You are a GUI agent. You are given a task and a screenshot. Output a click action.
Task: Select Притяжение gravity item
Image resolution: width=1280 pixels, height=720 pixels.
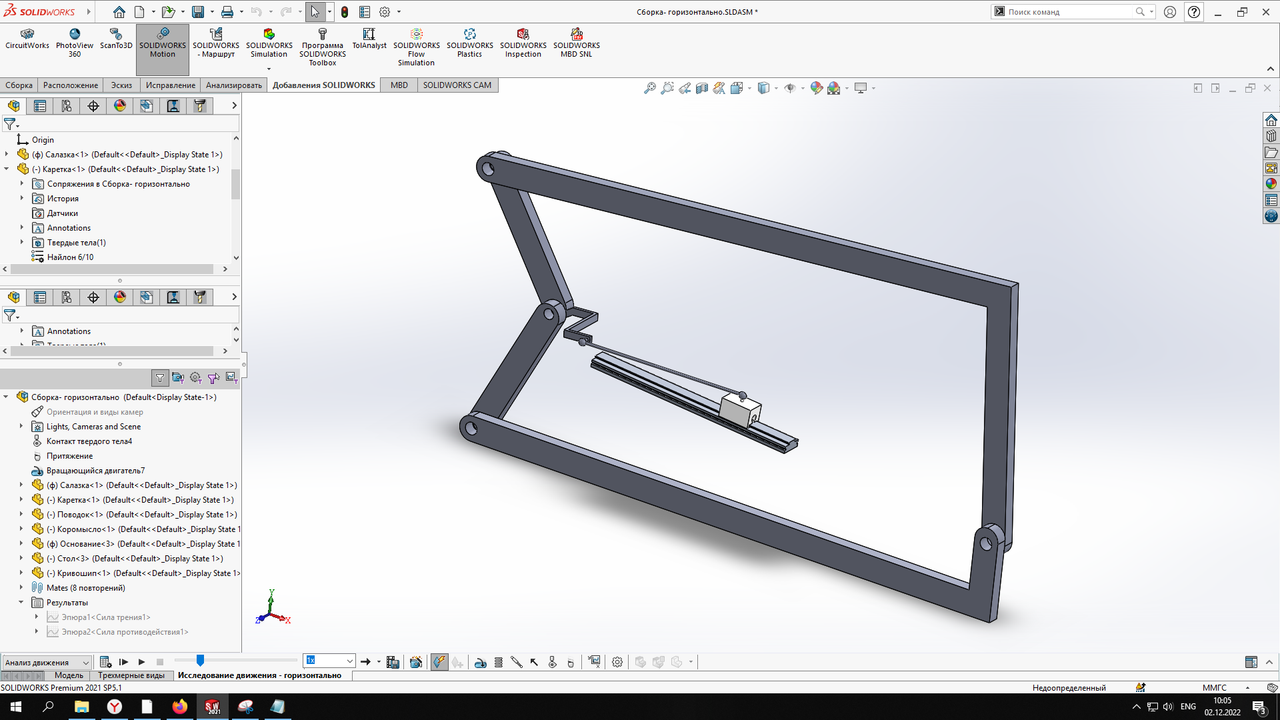(69, 456)
